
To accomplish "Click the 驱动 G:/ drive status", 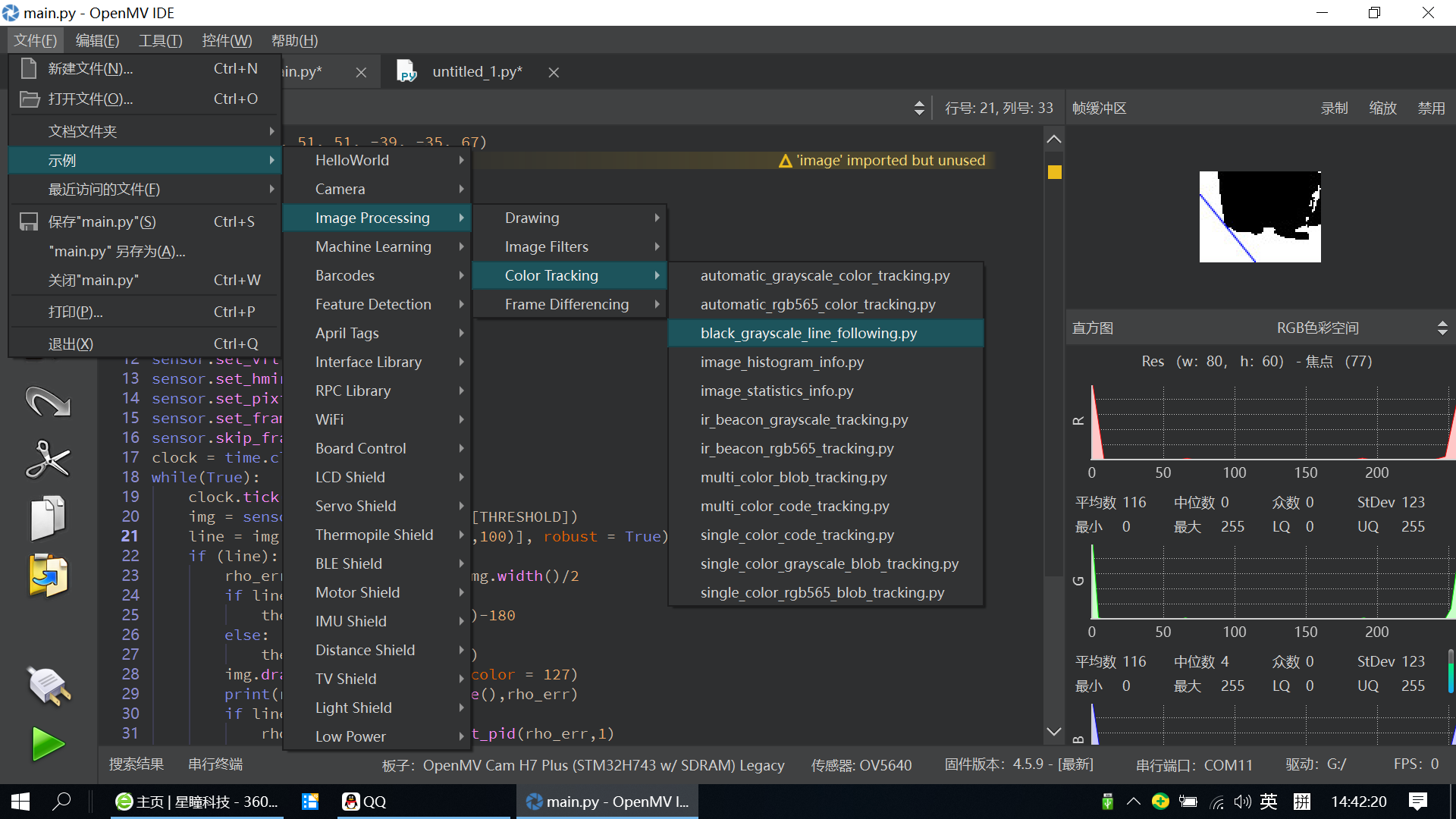I will (1316, 764).
